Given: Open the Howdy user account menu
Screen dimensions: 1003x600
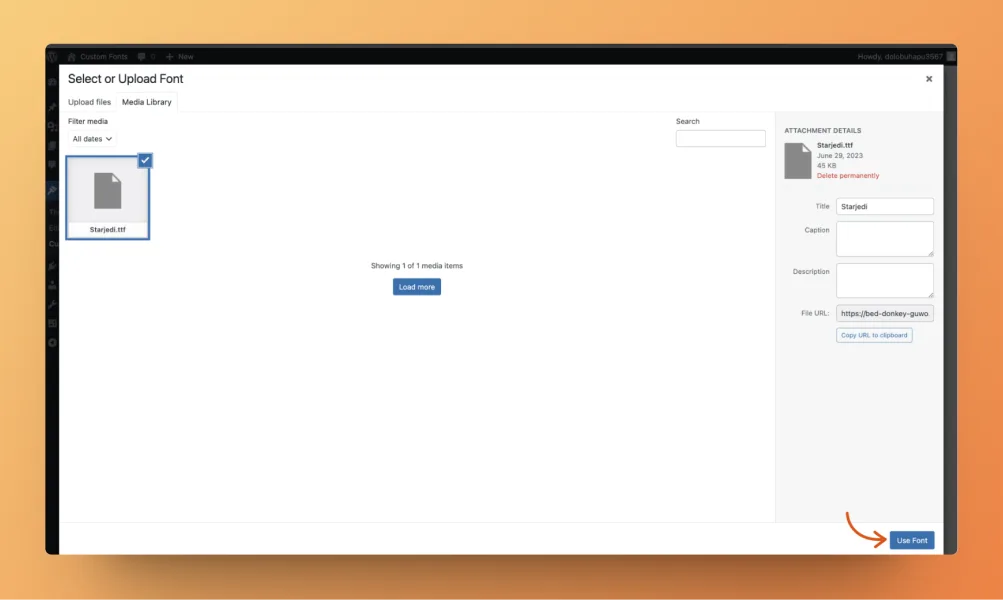Looking at the screenshot, I should pos(900,56).
